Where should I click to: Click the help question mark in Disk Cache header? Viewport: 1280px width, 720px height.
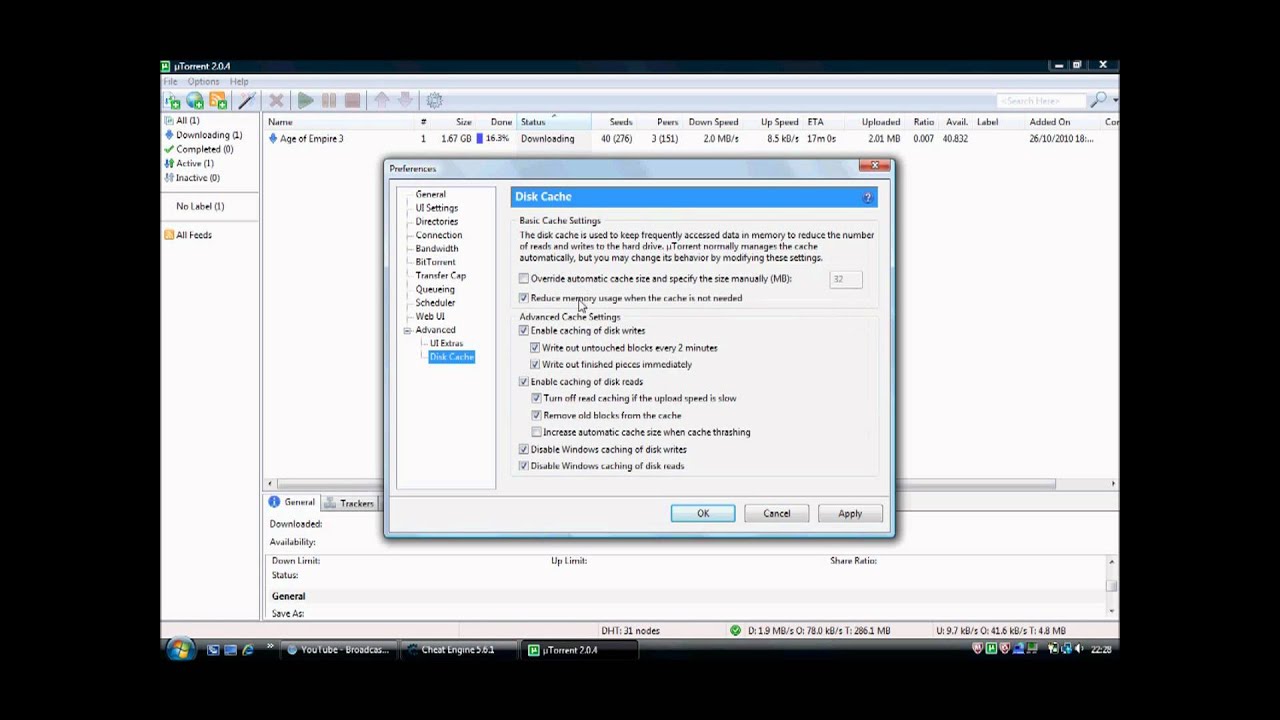pyautogui.click(x=867, y=197)
